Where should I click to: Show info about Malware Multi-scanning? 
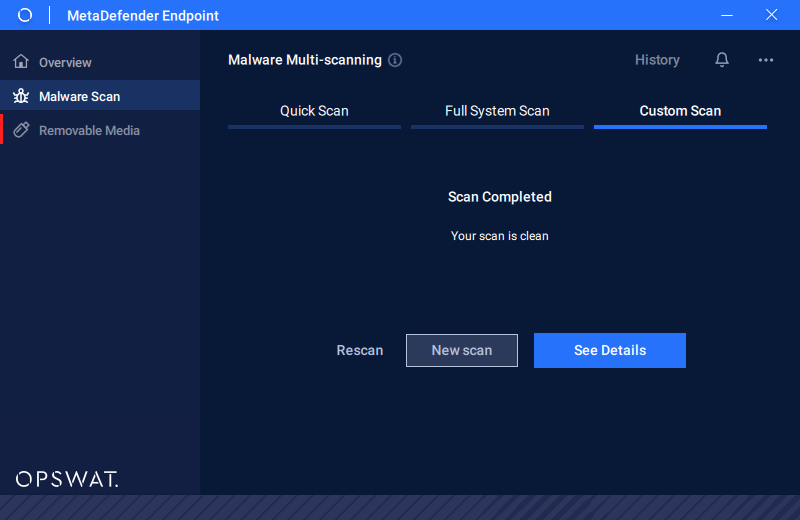pyautogui.click(x=395, y=60)
